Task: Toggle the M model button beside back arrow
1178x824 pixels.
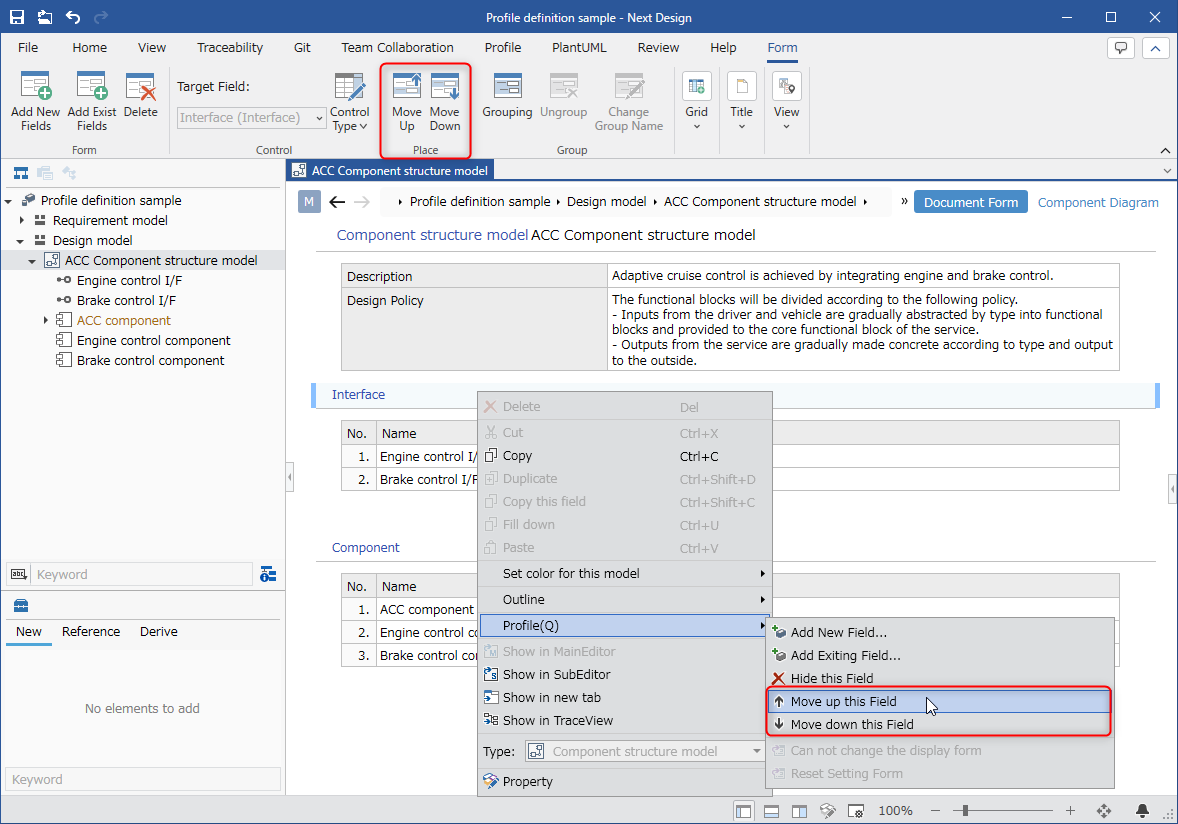Action: pos(309,201)
